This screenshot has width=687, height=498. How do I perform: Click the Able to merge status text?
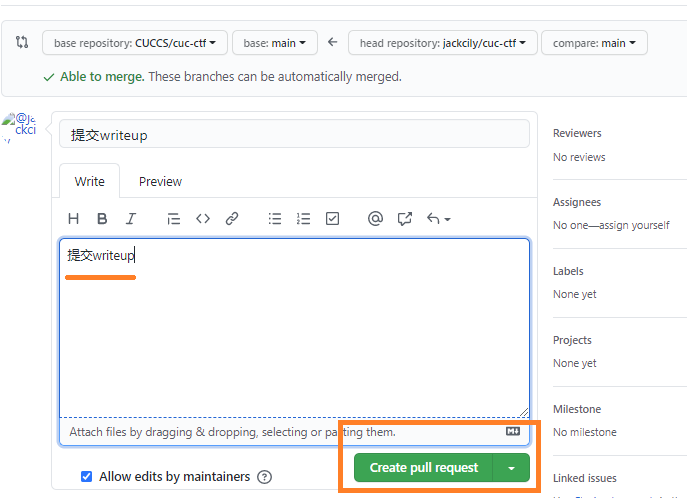102,77
